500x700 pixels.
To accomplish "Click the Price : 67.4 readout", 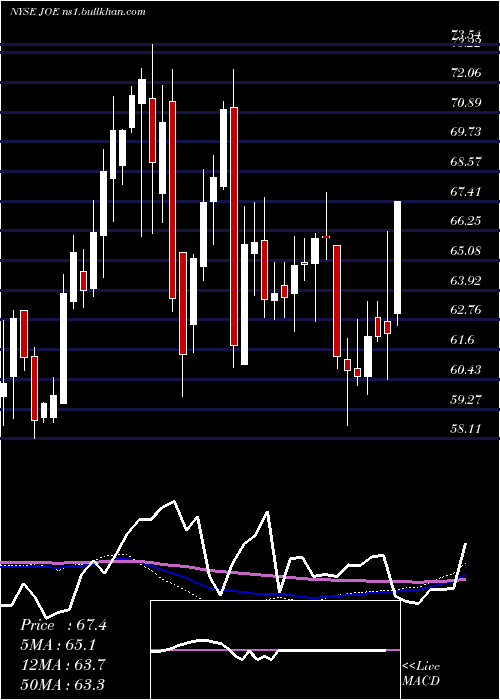I will point(63,625).
